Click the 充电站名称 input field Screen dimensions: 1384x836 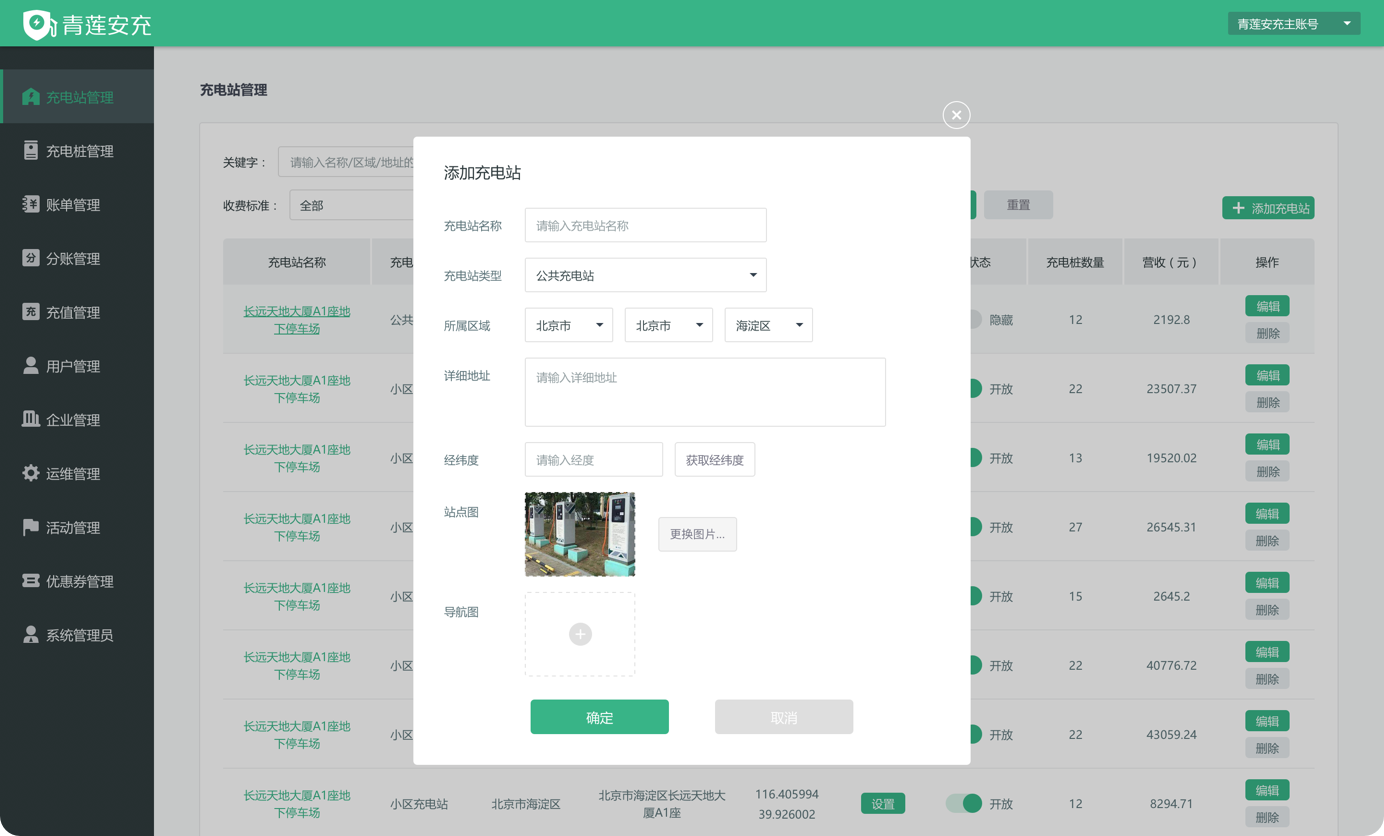click(645, 226)
